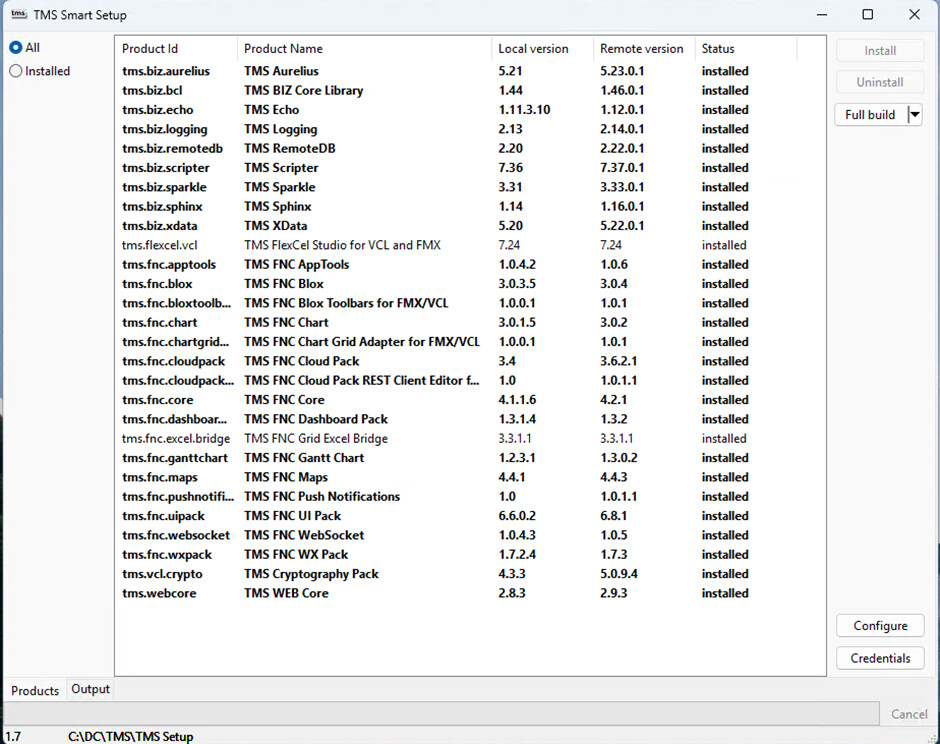Click the Full build button

click(x=869, y=115)
